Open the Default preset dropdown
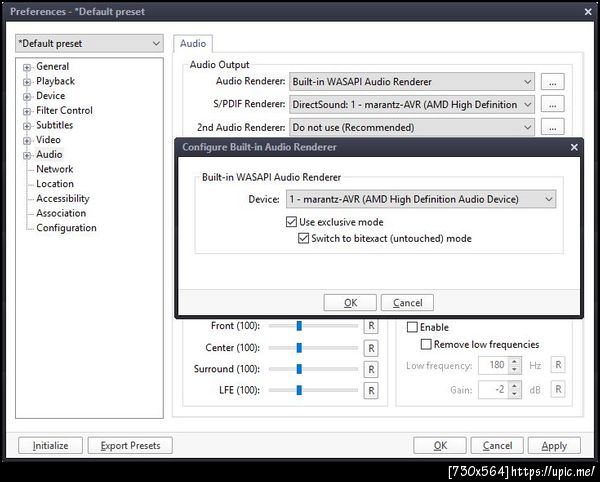This screenshot has height=482, width=600. tap(89, 44)
